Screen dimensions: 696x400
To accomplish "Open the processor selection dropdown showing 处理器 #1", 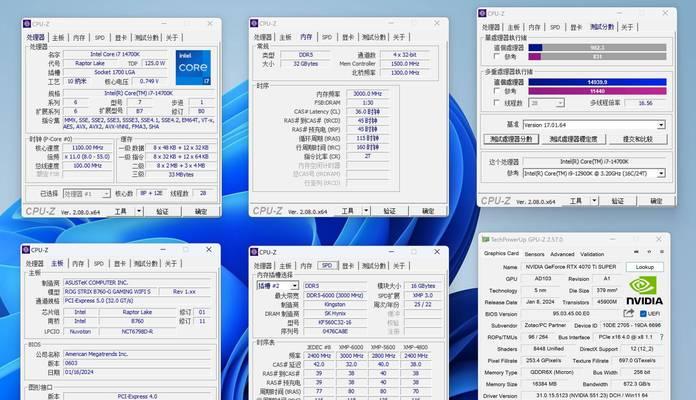I will coord(86,194).
